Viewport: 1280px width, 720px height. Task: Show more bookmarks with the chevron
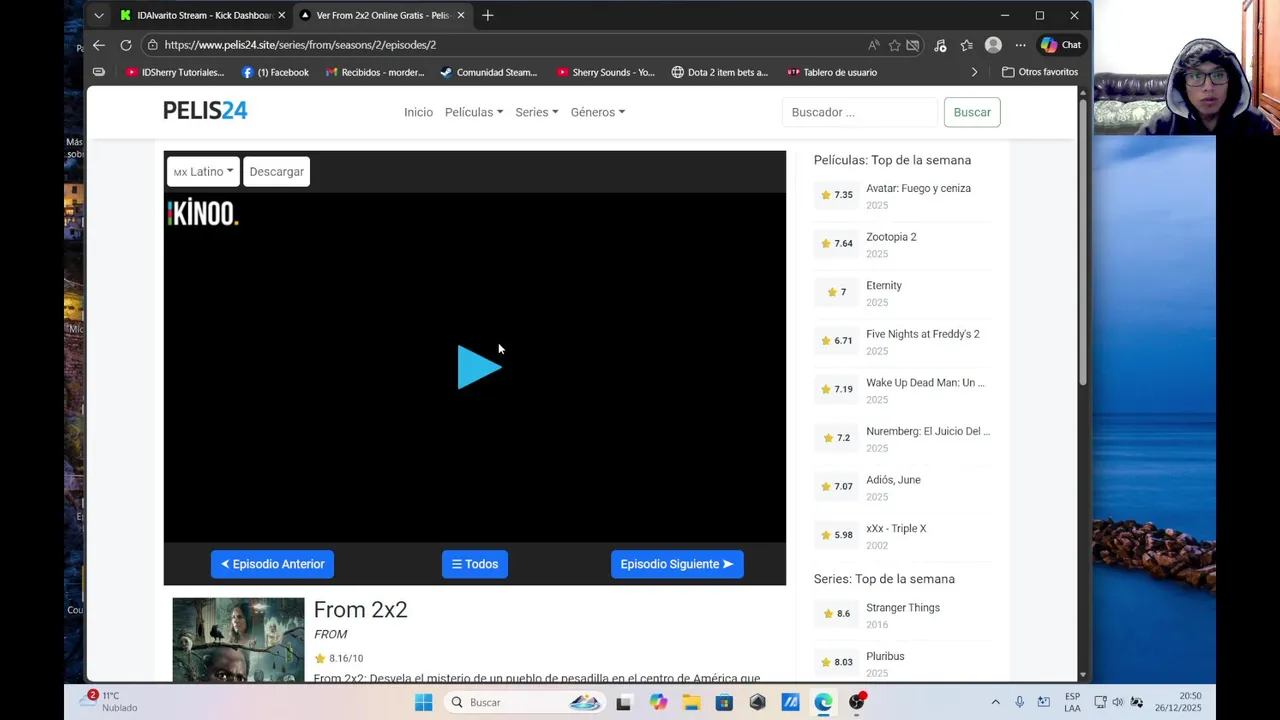pyautogui.click(x=974, y=72)
